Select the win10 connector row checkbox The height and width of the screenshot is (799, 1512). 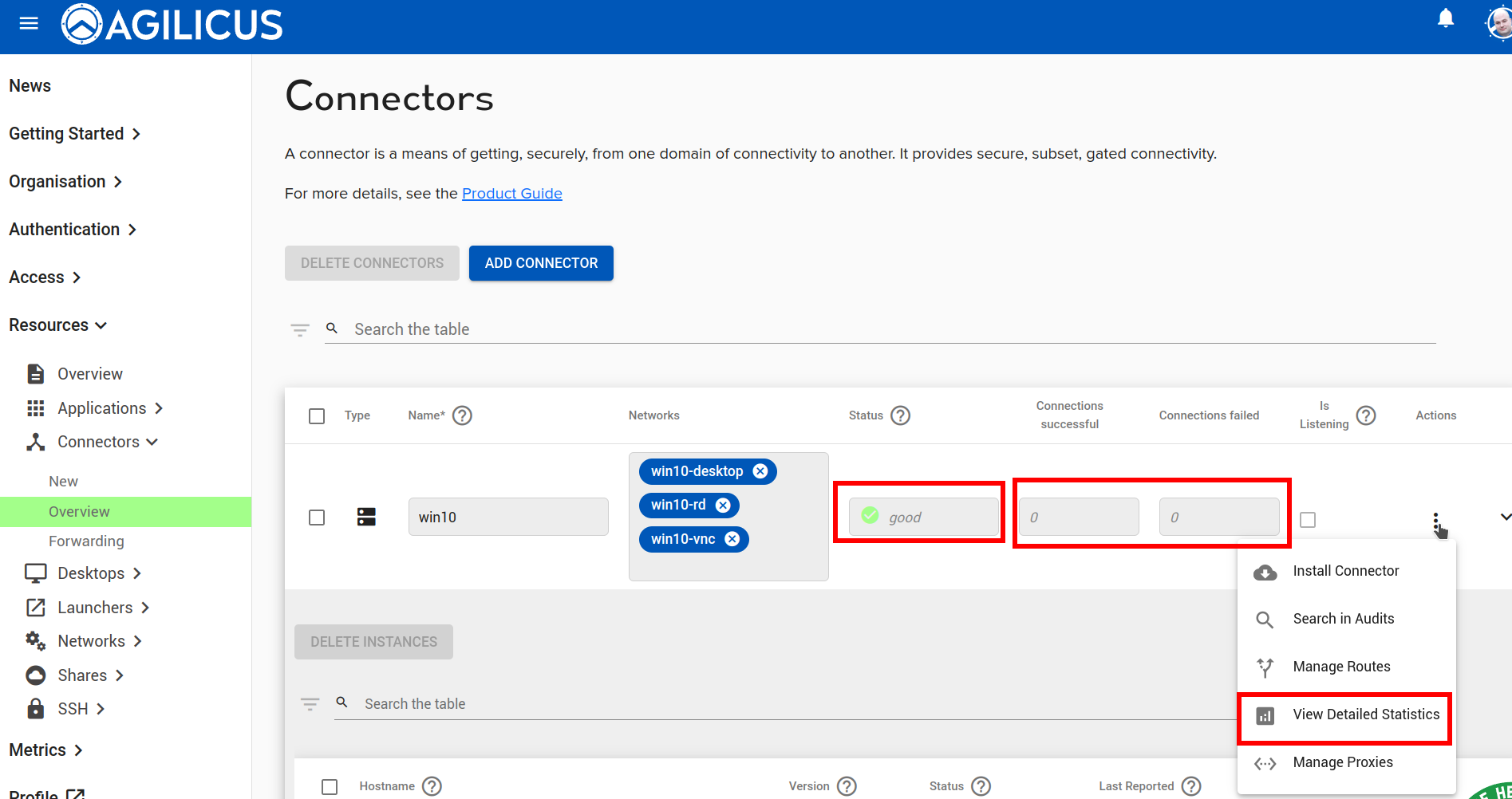(x=317, y=518)
